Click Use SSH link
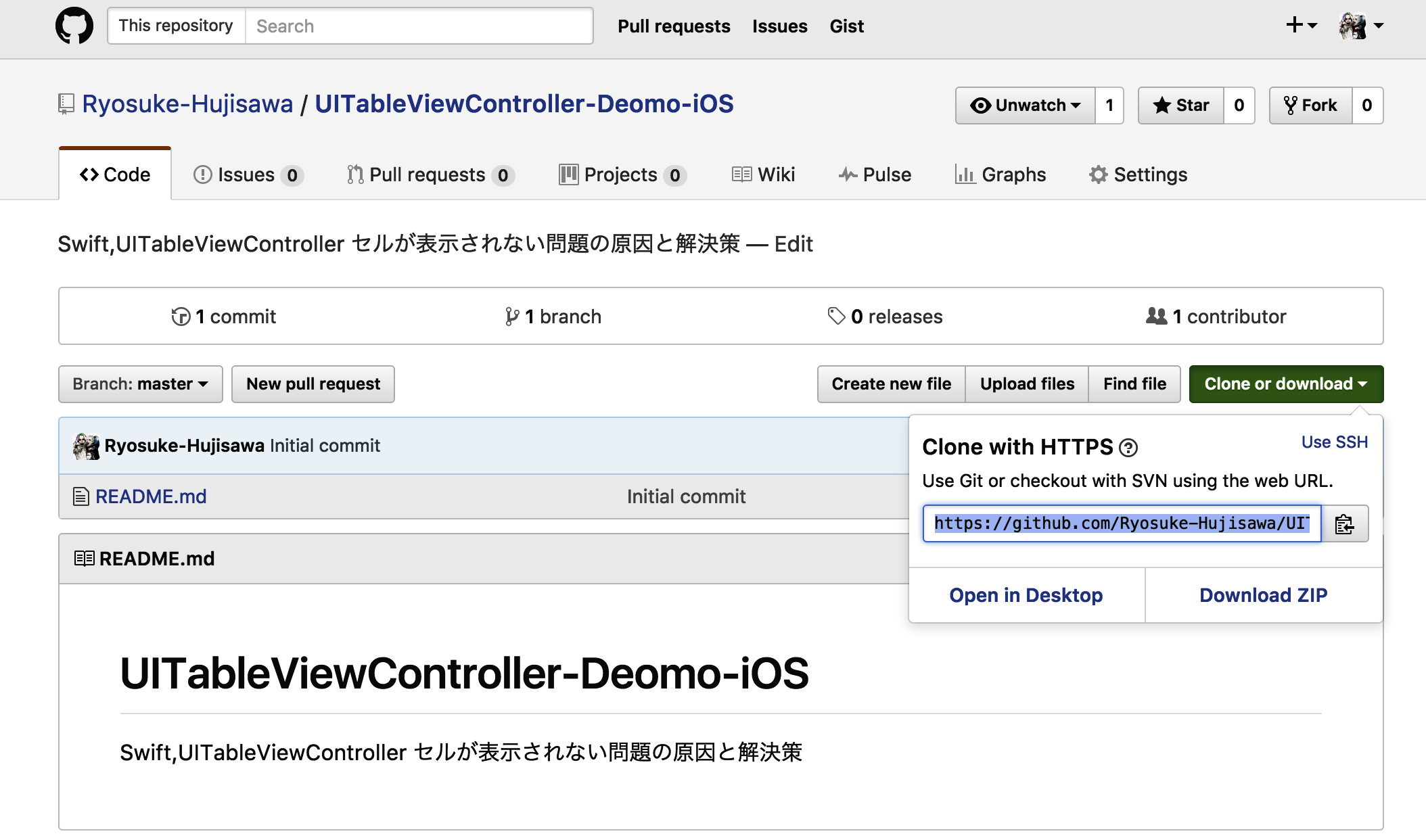 (1335, 442)
